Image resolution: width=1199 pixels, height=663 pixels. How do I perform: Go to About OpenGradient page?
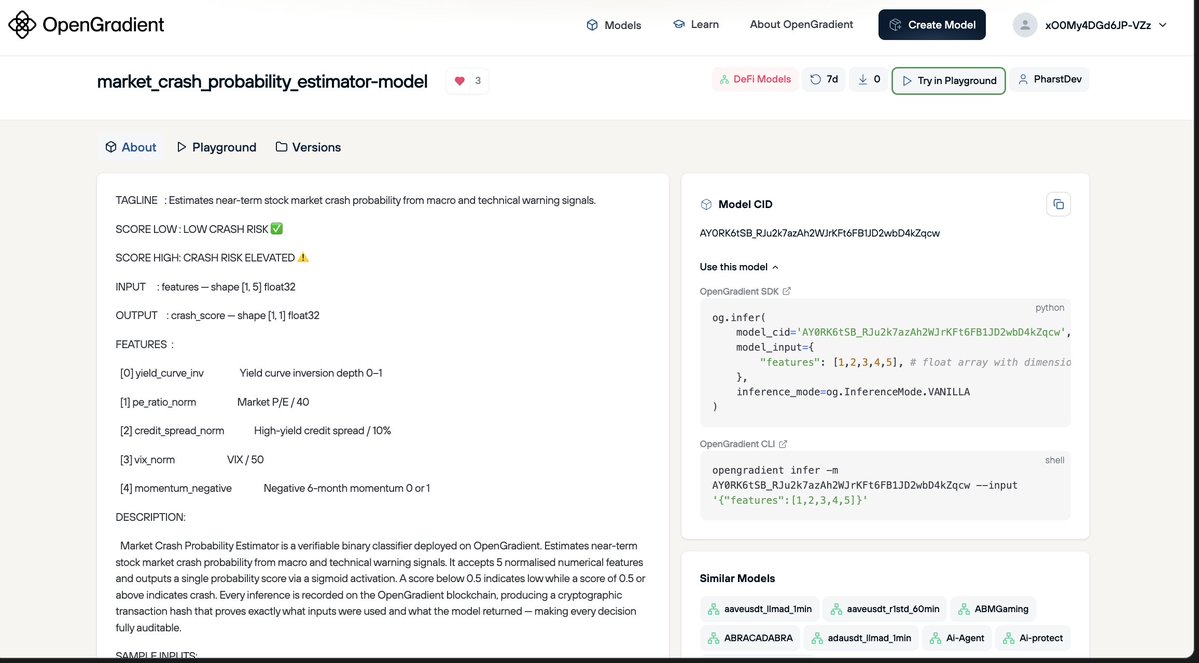[x=801, y=24]
